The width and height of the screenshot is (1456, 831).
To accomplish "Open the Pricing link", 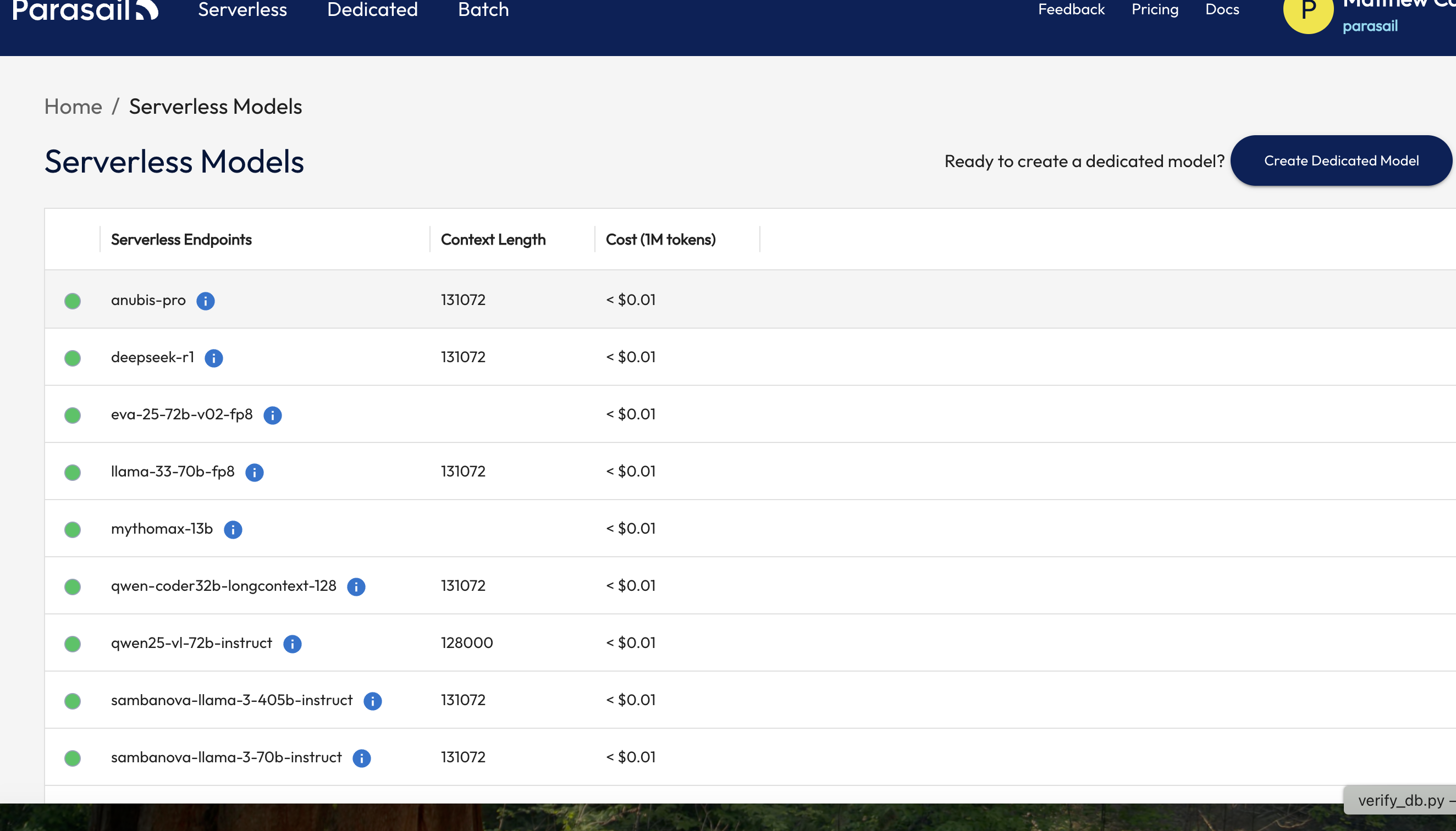I will (1155, 10).
